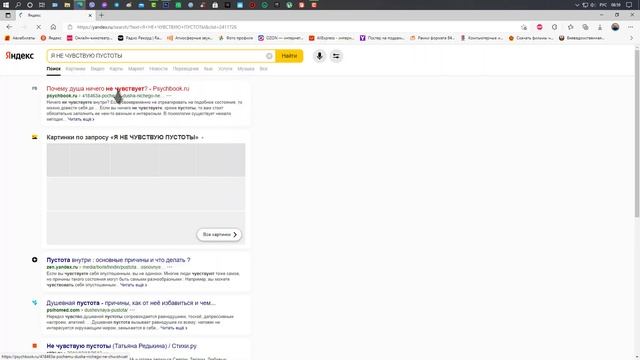Open Windows taskbar search magnifier
The height and width of the screenshot is (360, 640).
pyautogui.click(x=18, y=5)
